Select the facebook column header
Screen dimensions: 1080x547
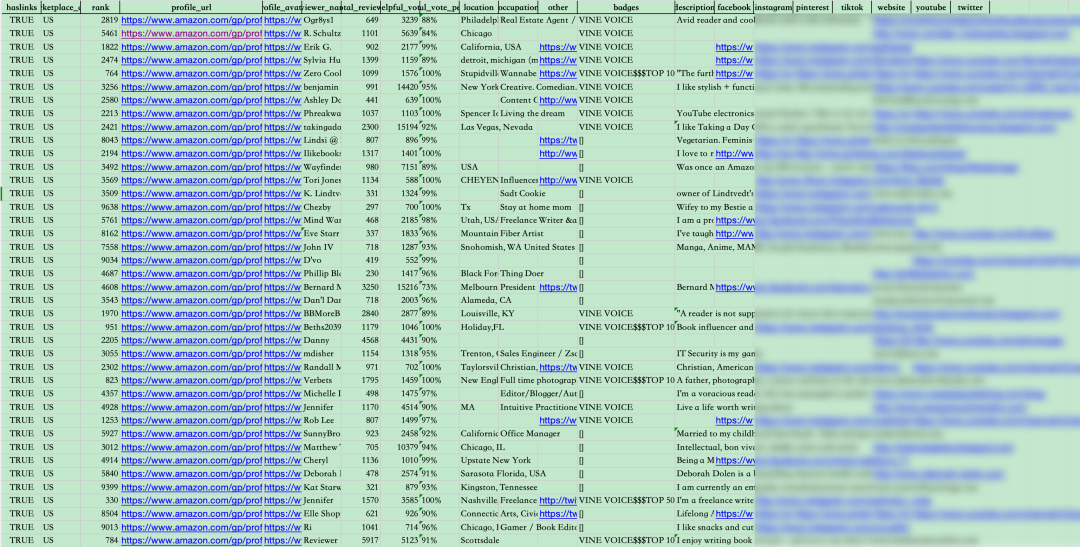click(734, 7)
